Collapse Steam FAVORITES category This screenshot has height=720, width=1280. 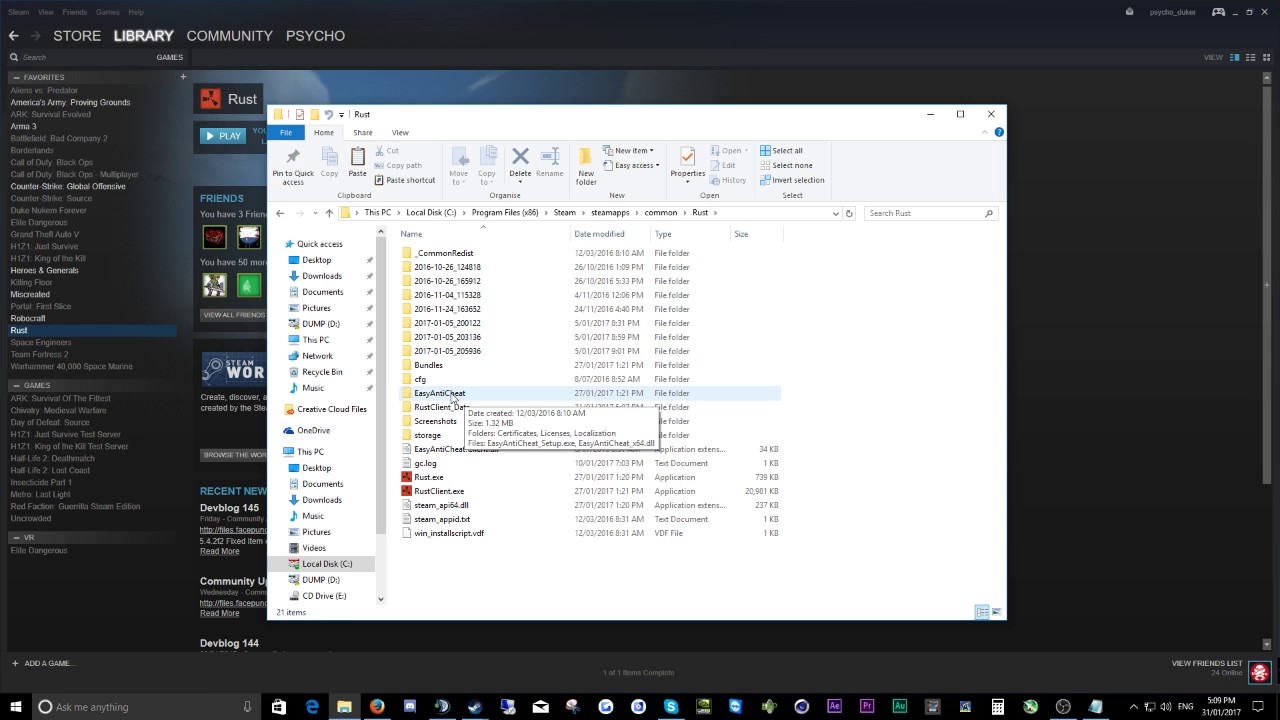coord(15,77)
